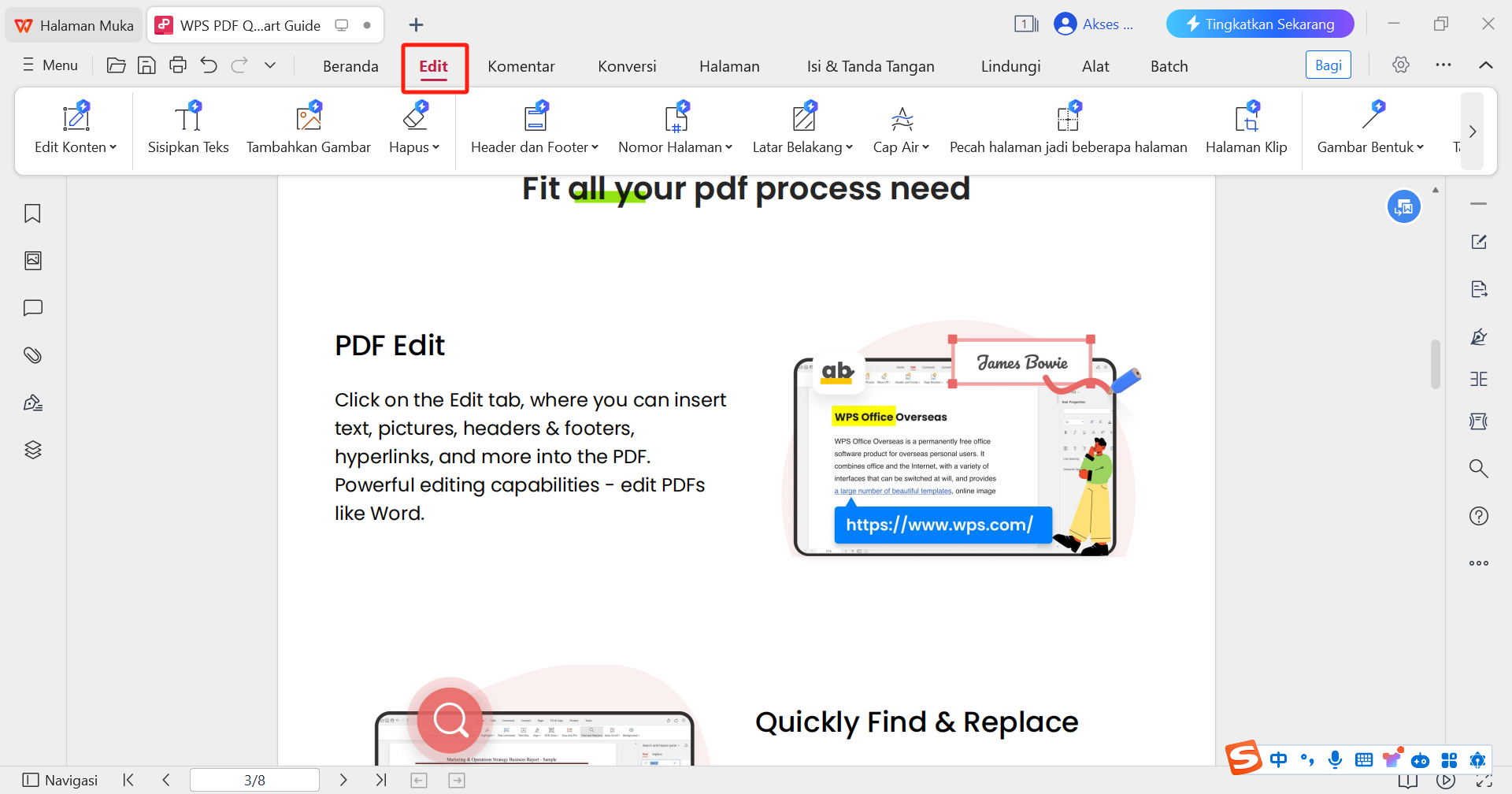Screen dimensions: 1512x794
Task: Click the Bagi button
Action: (1328, 65)
